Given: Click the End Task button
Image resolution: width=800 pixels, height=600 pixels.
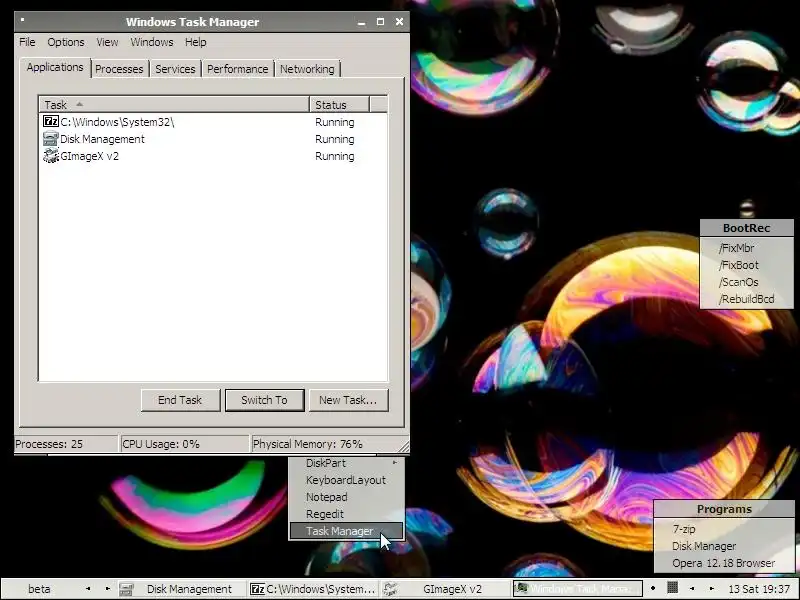Looking at the screenshot, I should point(180,400).
